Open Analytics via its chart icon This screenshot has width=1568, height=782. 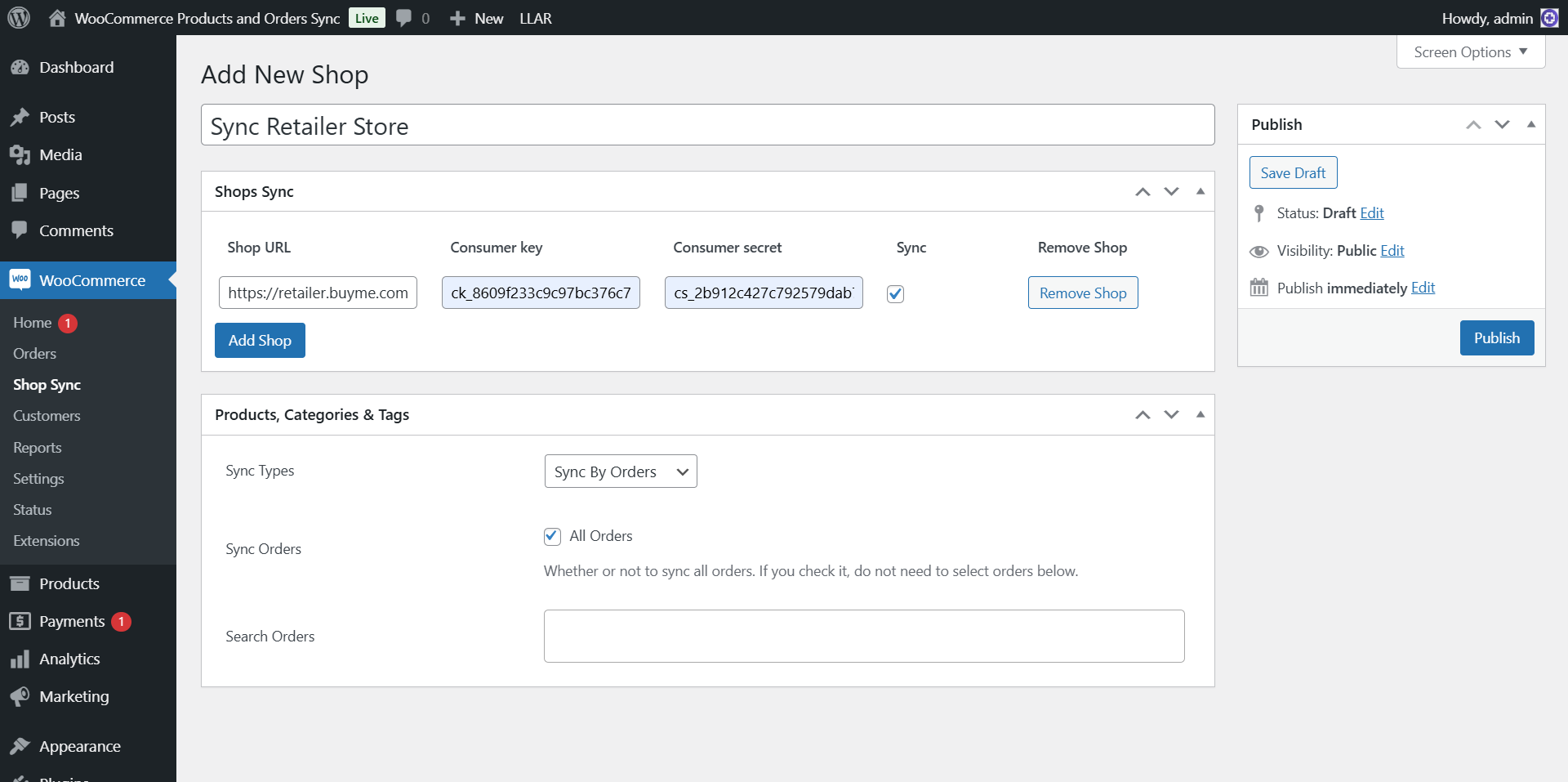pyautogui.click(x=21, y=659)
